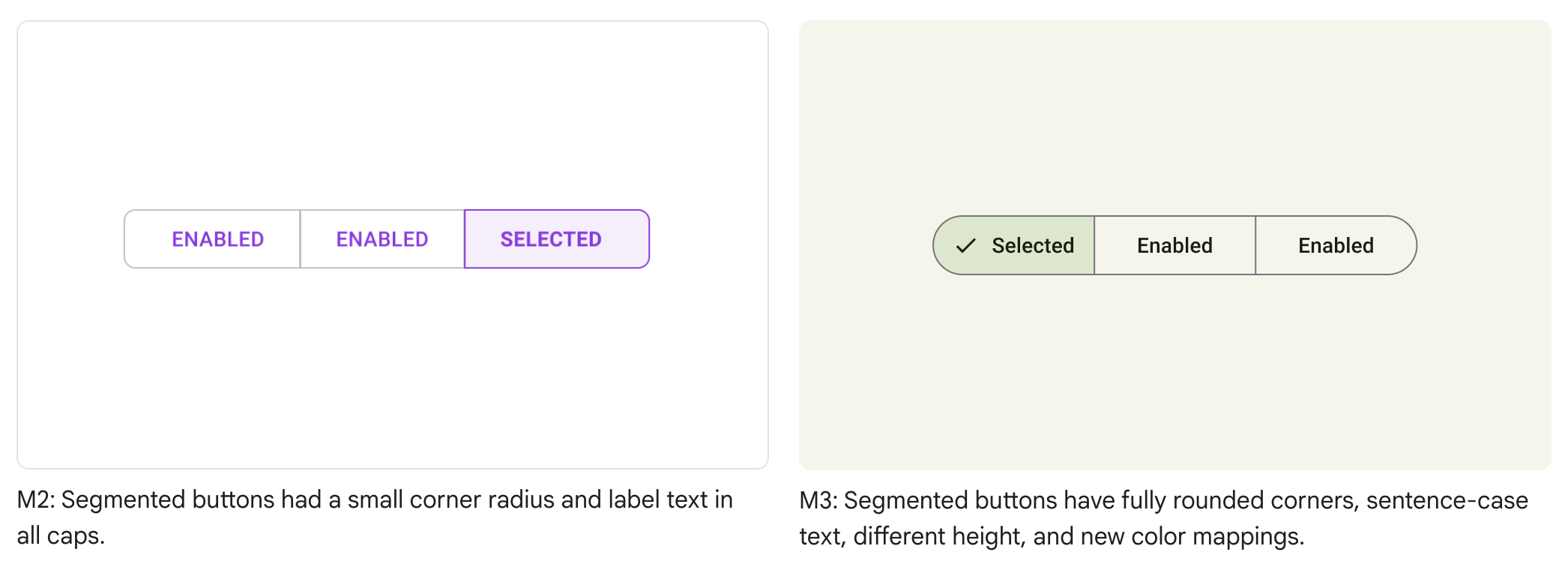Choose the last Enabled segment with rounded end
This screenshot has height=579, width=1568.
click(1336, 245)
